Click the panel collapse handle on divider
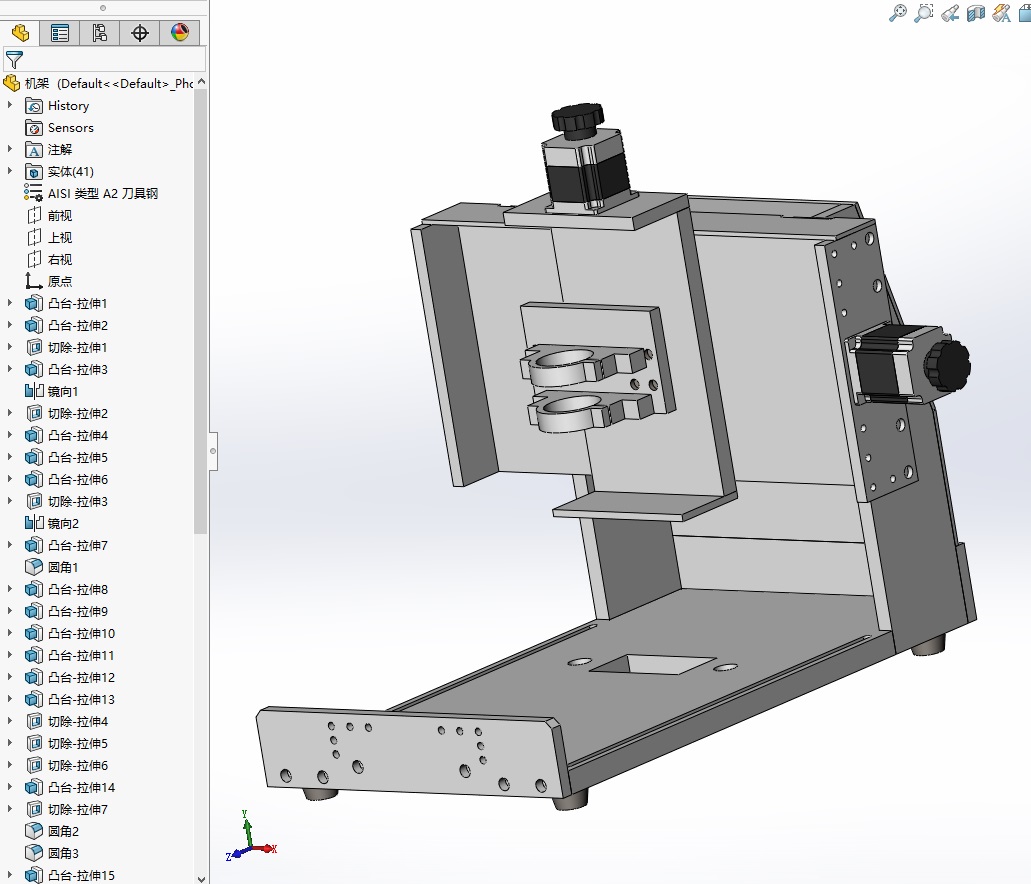The height and width of the screenshot is (884, 1031). click(x=213, y=451)
